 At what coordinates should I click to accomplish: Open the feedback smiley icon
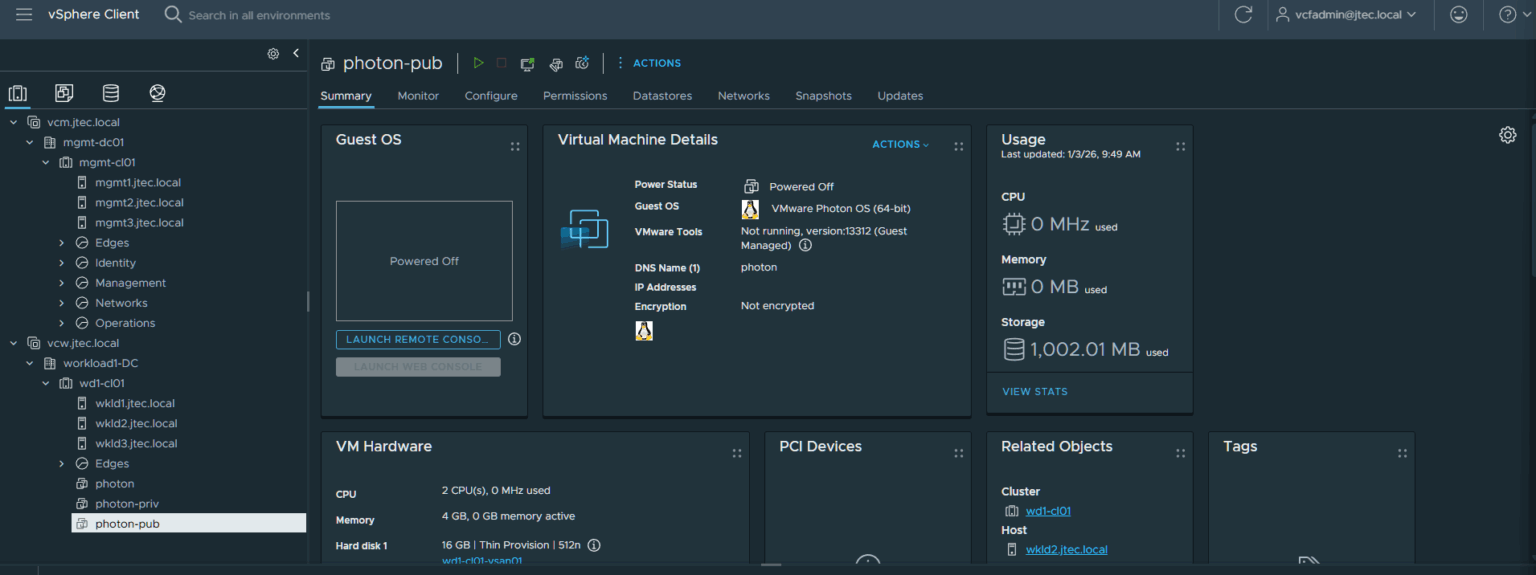(1459, 15)
